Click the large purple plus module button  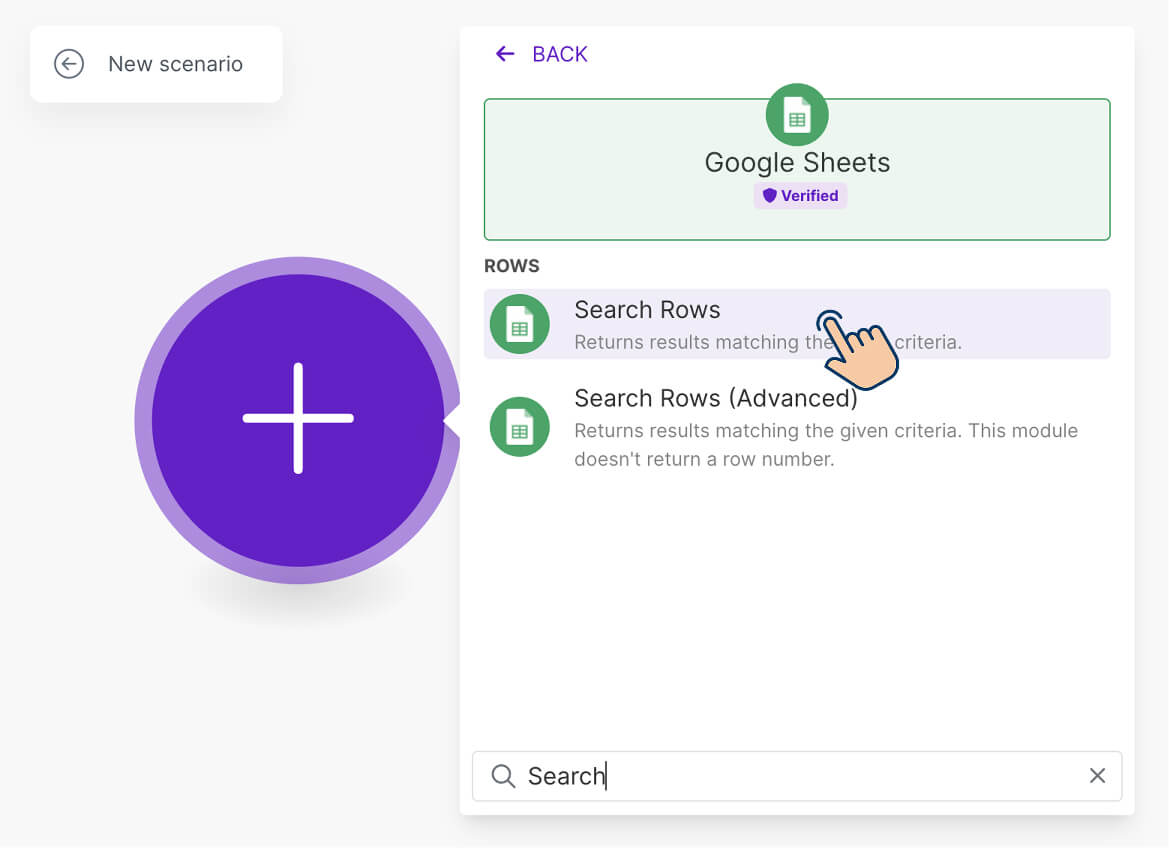(298, 420)
